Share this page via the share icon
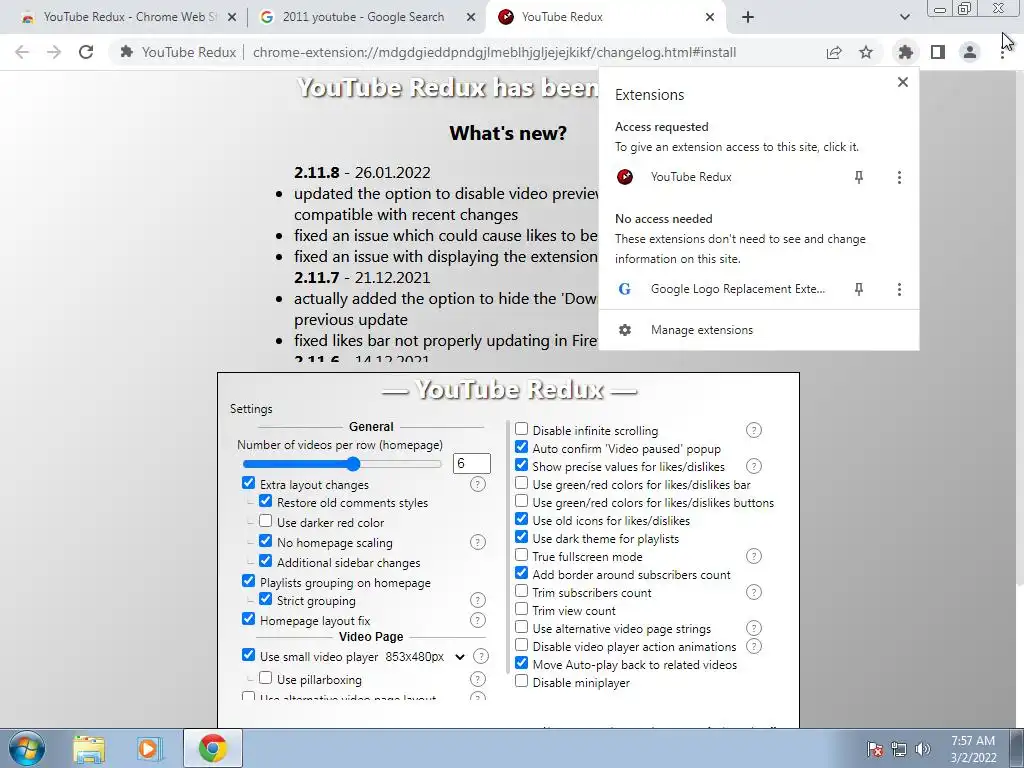The height and width of the screenshot is (768, 1024). click(833, 52)
